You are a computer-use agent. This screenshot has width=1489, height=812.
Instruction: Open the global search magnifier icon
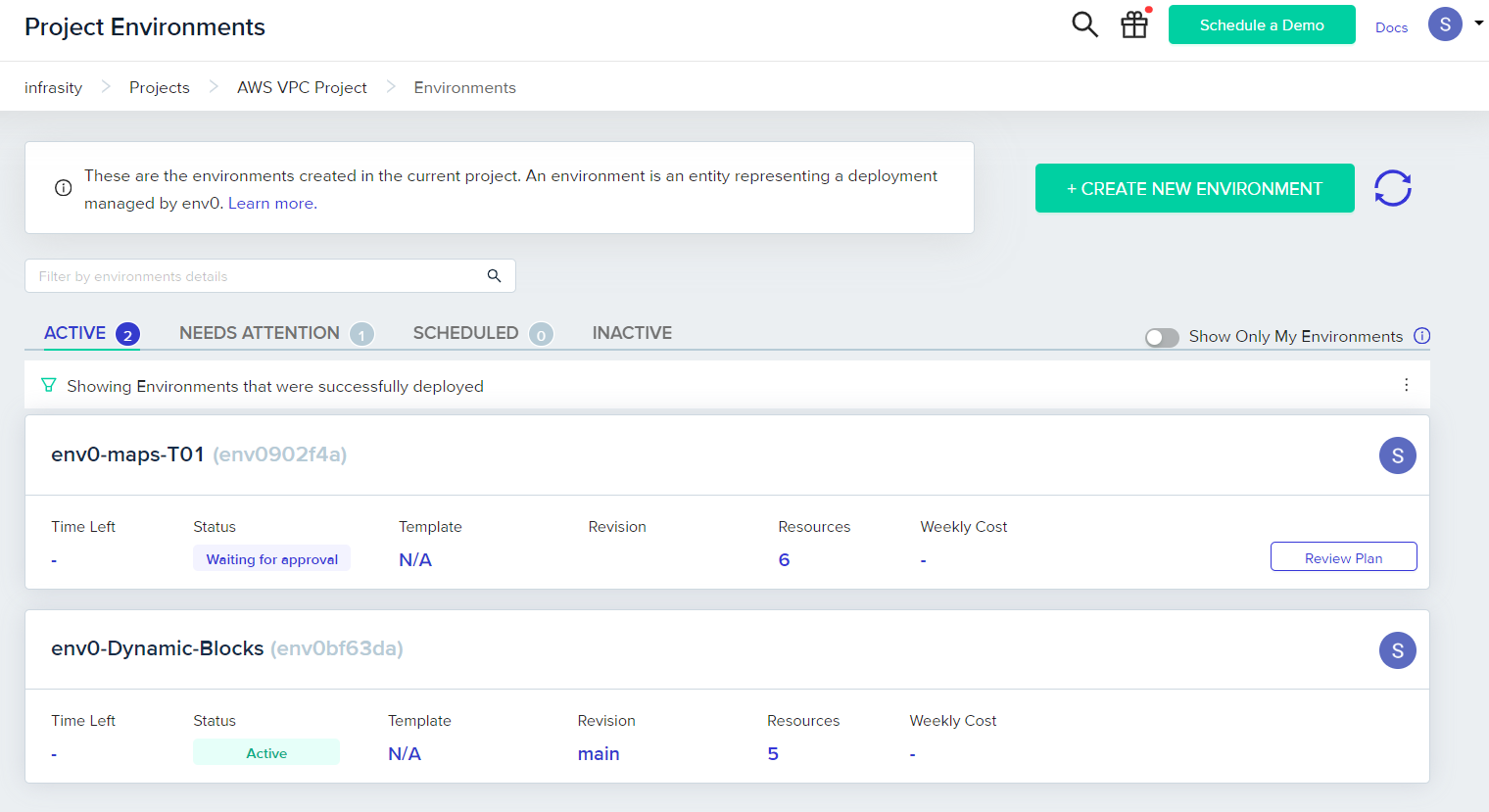tap(1084, 24)
